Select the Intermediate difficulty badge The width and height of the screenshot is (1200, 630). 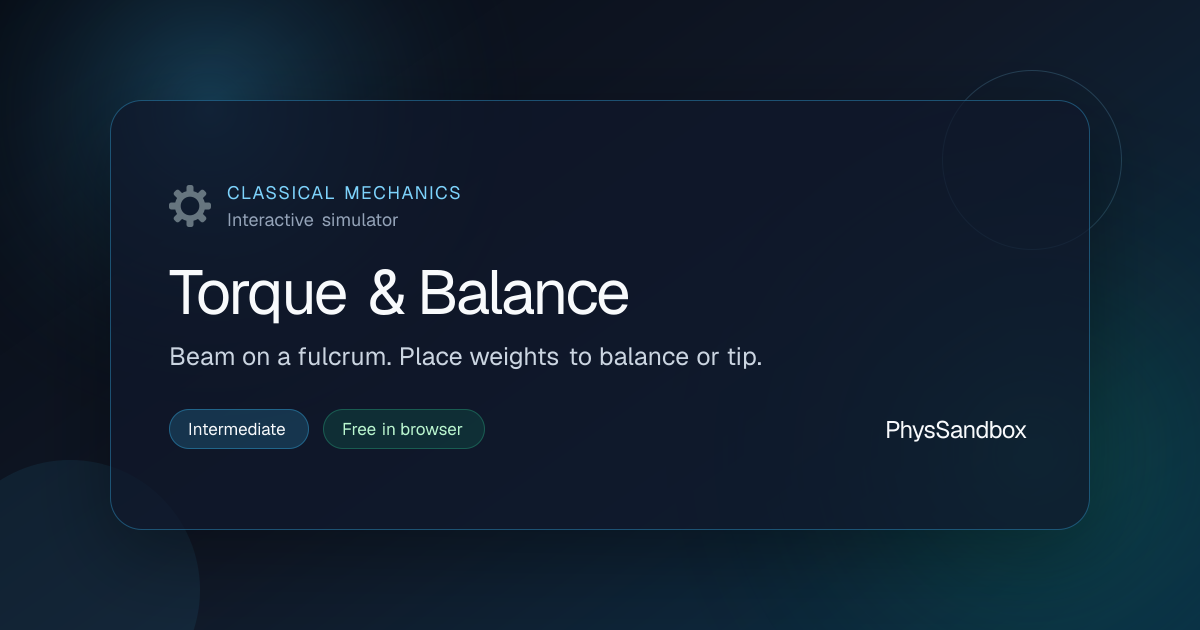click(x=239, y=429)
